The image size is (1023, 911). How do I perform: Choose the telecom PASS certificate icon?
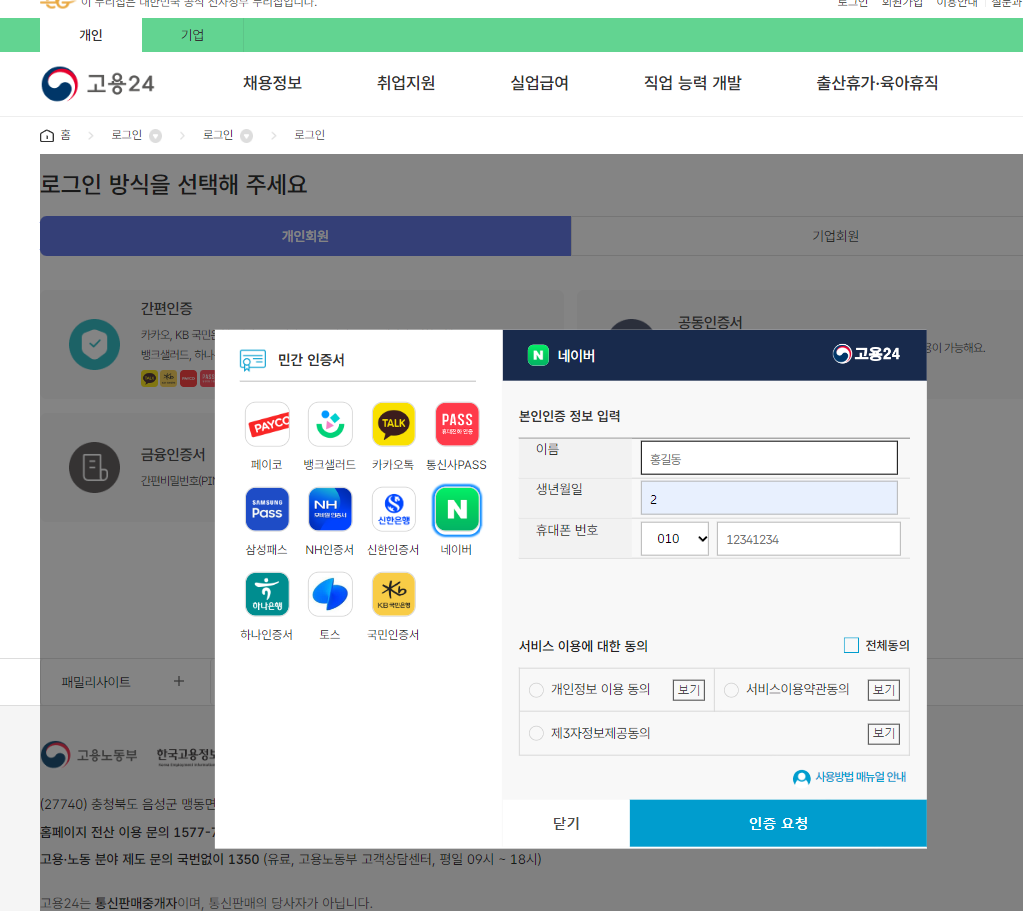pyautogui.click(x=457, y=424)
